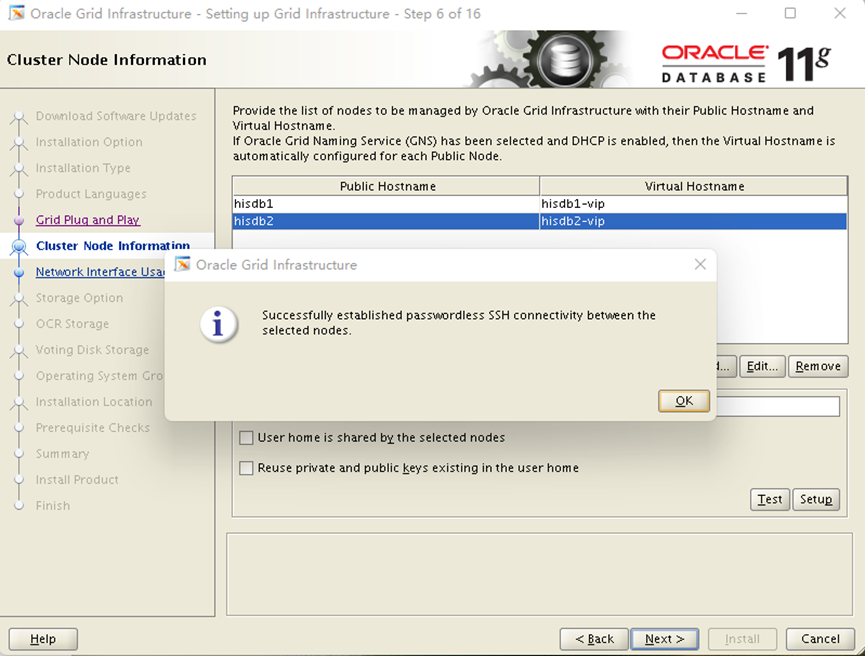Click the OCR Storage step
The height and width of the screenshot is (656, 865).
[x=72, y=324]
